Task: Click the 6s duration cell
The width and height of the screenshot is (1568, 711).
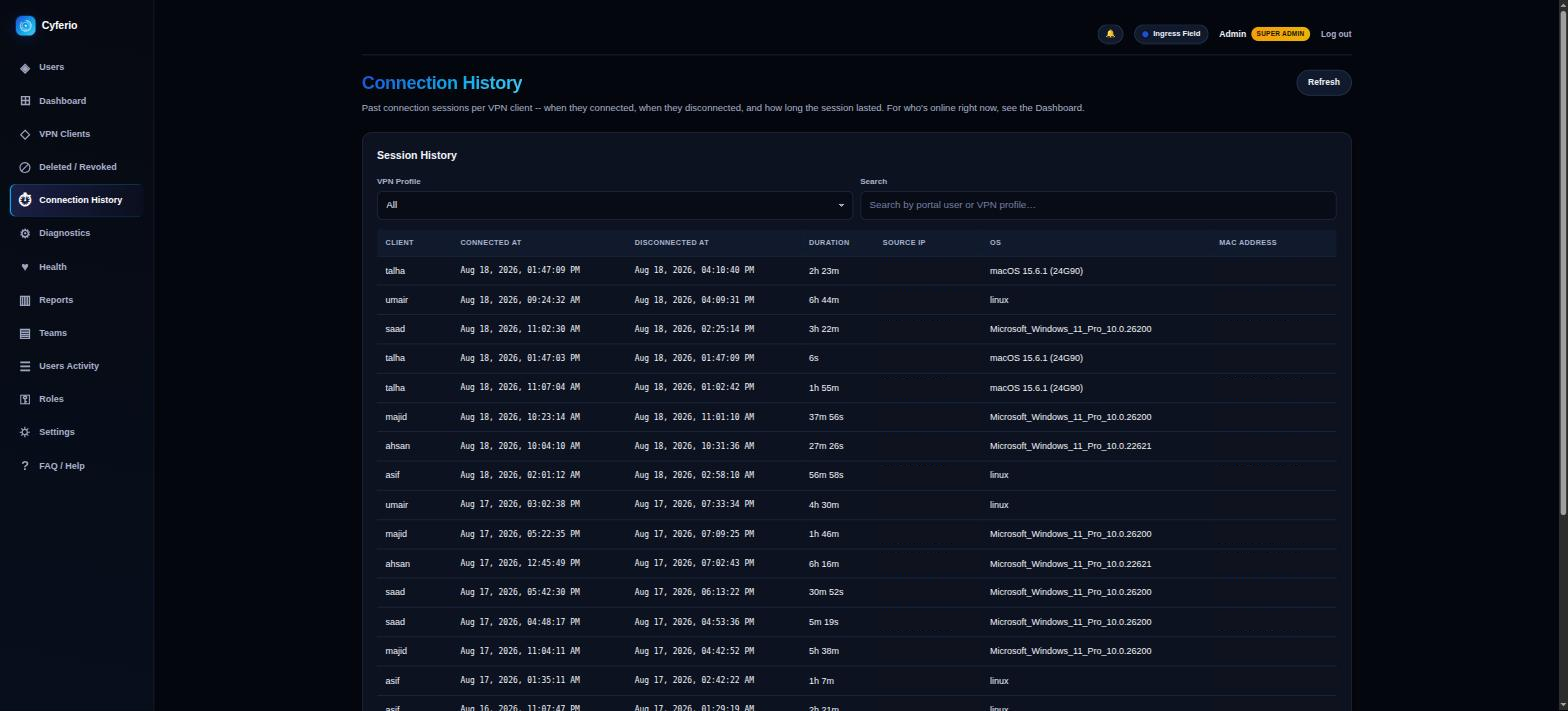Action: pos(813,358)
